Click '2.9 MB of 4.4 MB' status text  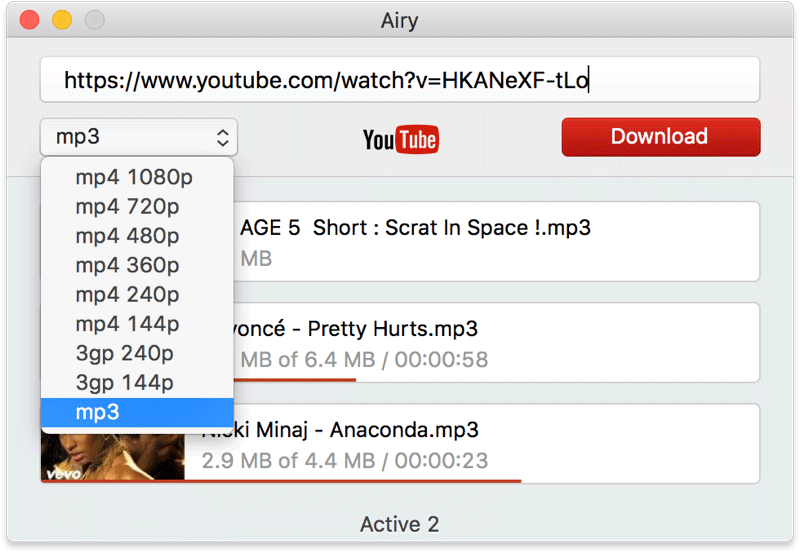point(288,461)
